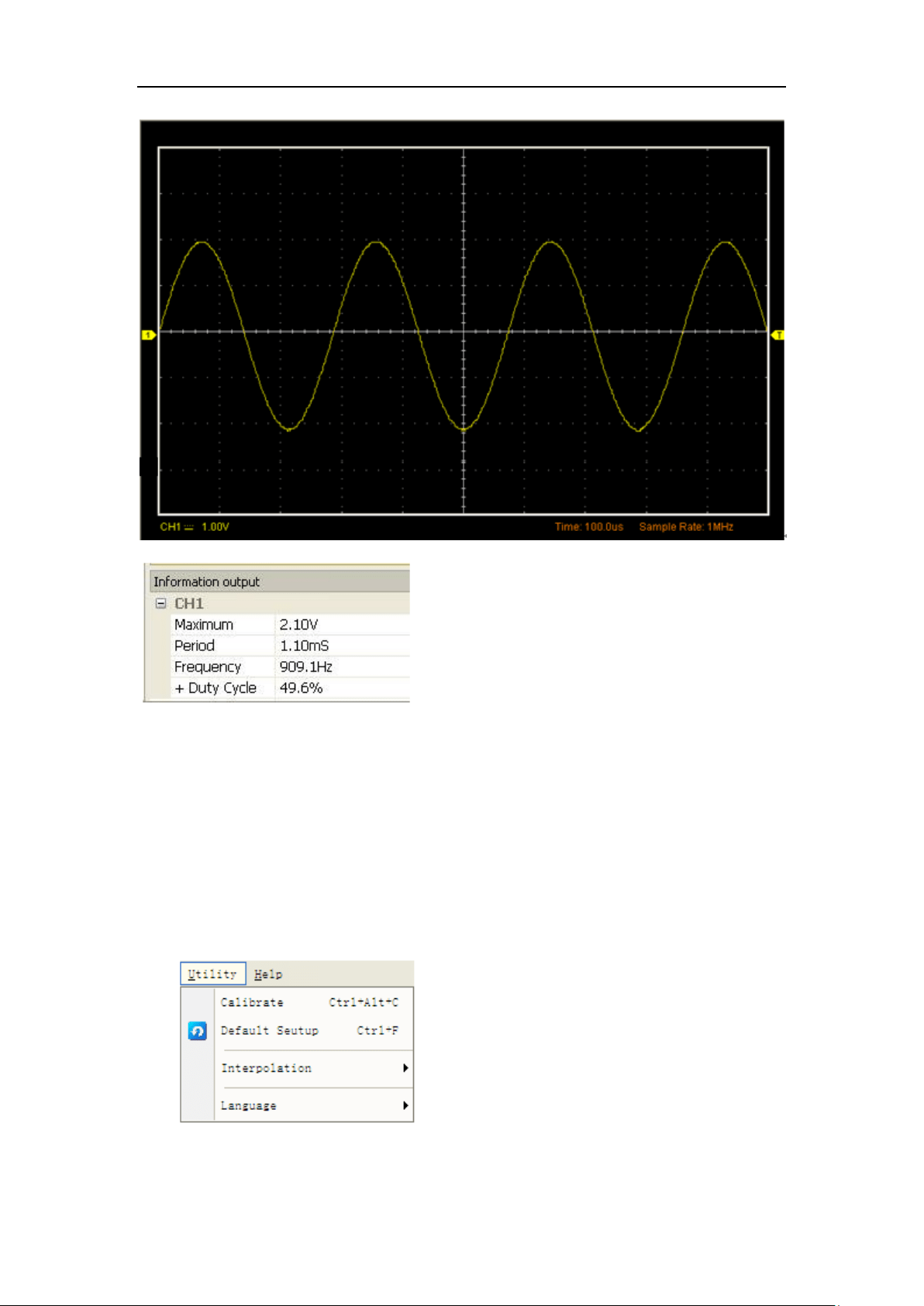Click the CH1 group label
Viewport: 924px width, 1306px height.
(x=189, y=603)
